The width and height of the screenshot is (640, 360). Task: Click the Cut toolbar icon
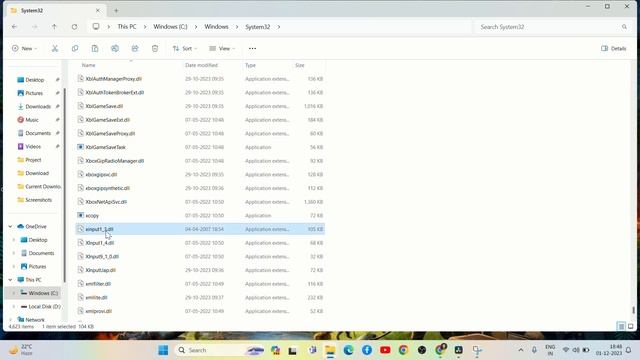coord(55,49)
